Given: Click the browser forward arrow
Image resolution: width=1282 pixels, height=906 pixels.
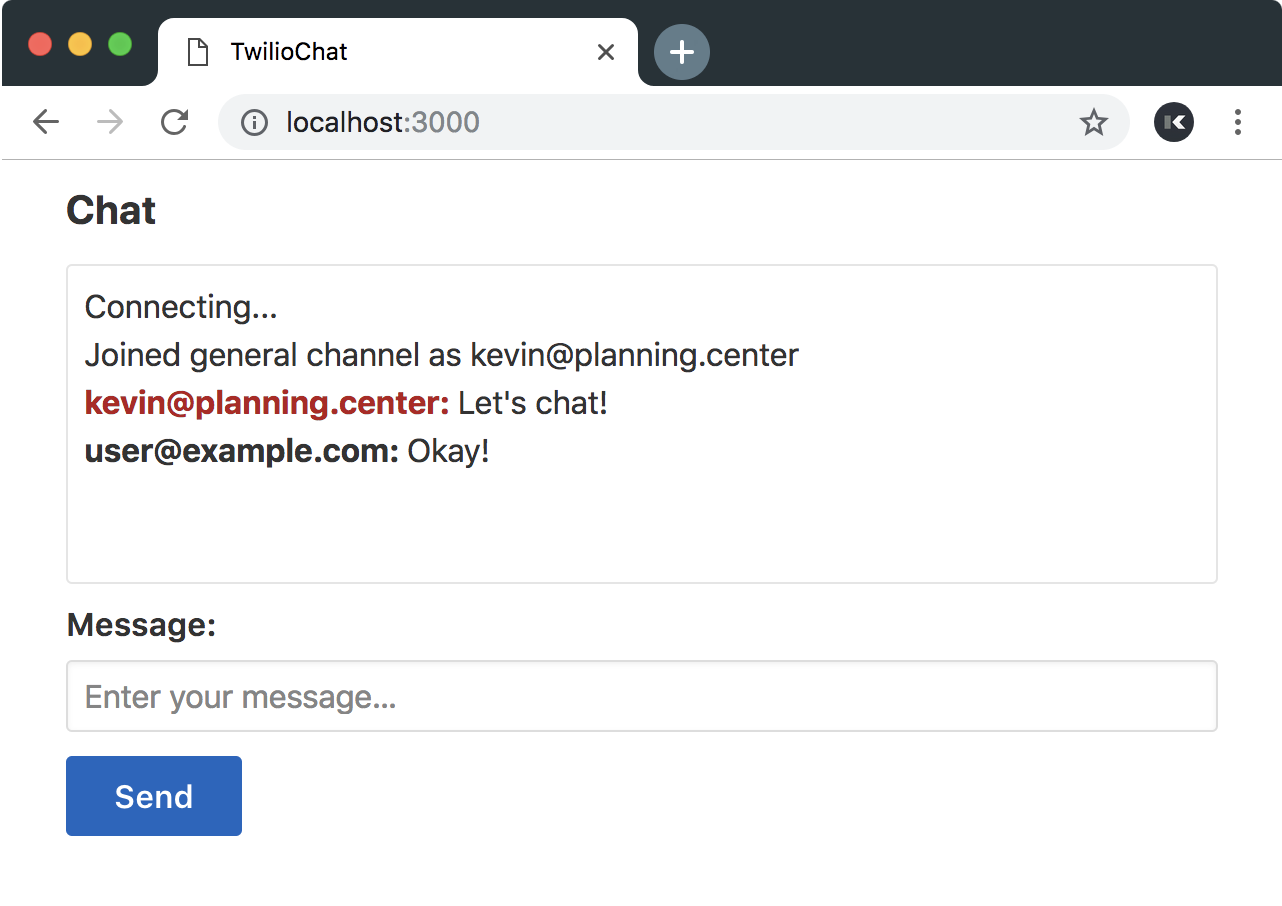Looking at the screenshot, I should (x=110, y=122).
